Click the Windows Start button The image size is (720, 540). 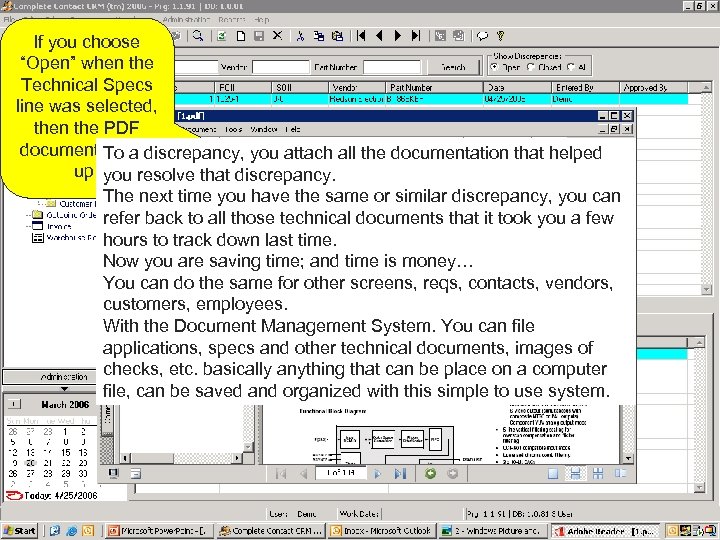tap(19, 531)
